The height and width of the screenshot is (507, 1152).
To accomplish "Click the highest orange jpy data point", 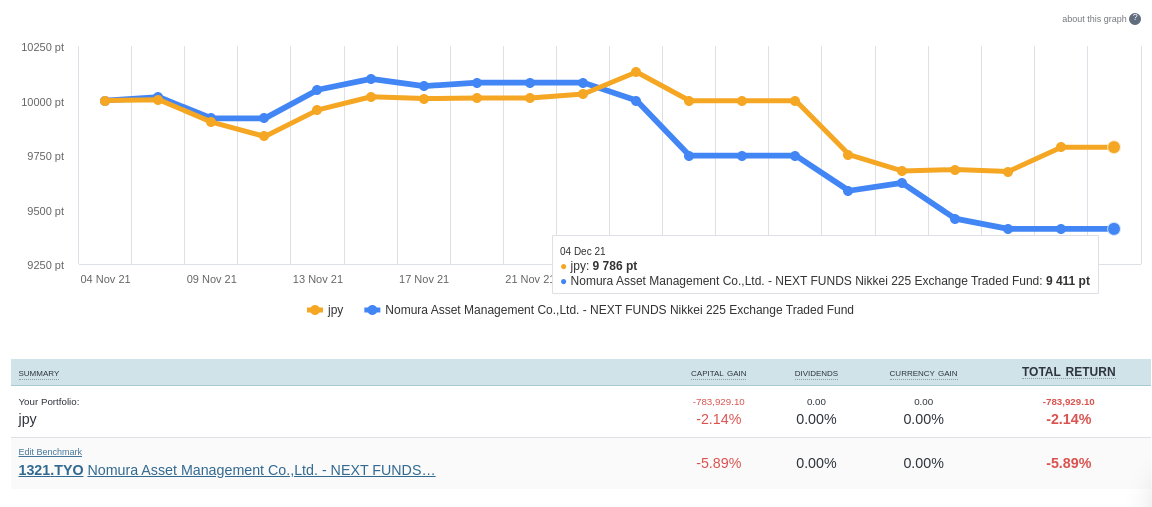I will (636, 72).
